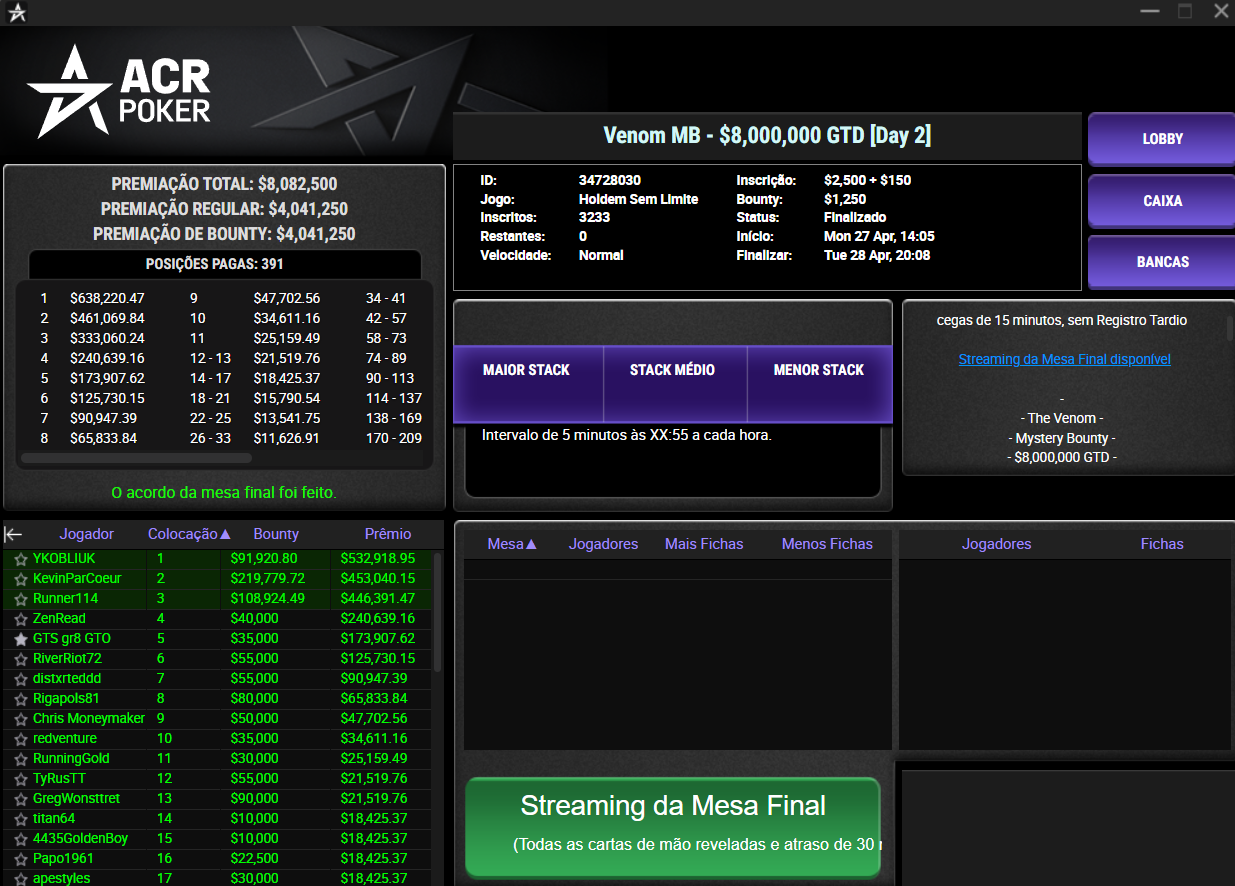This screenshot has height=886, width=1235.
Task: Toggle the favorite star for YKOBLIUK
Action: (x=19, y=558)
